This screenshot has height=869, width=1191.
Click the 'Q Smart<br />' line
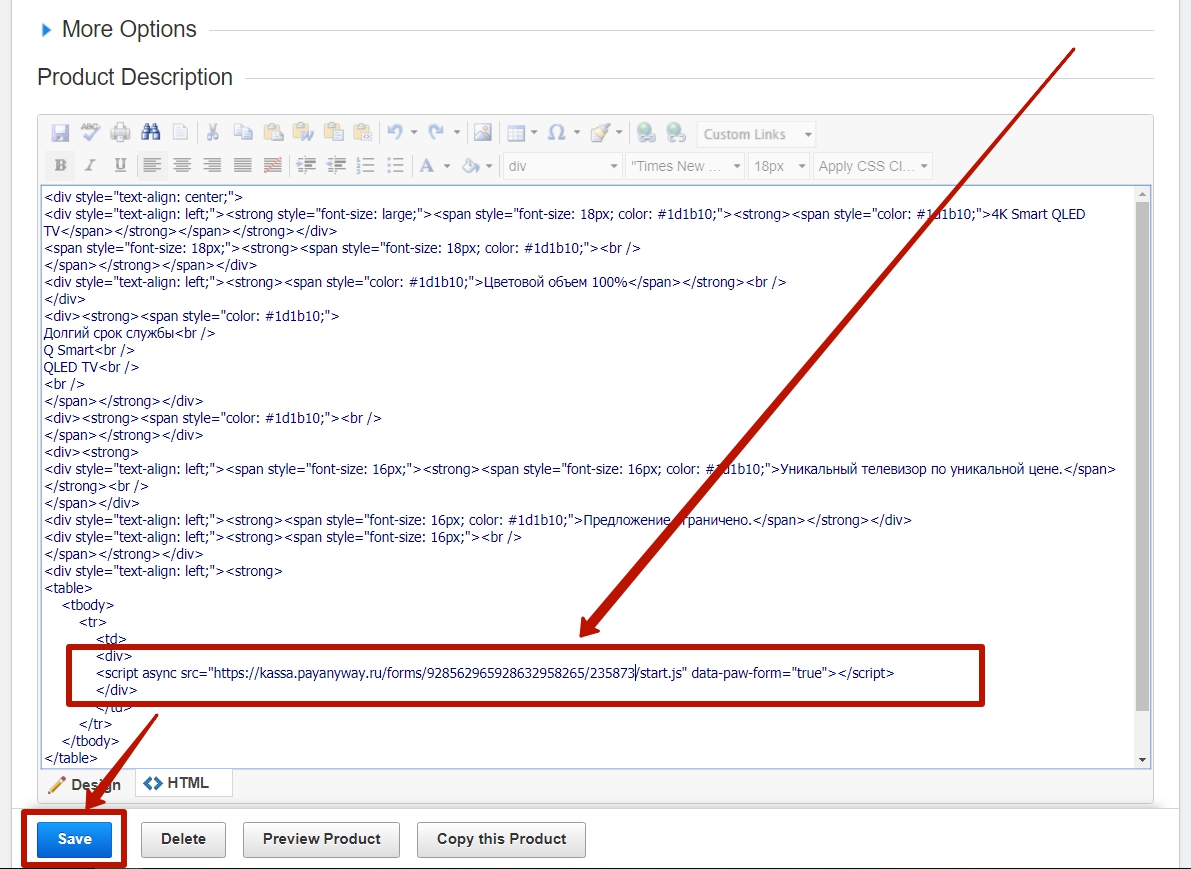(89, 350)
